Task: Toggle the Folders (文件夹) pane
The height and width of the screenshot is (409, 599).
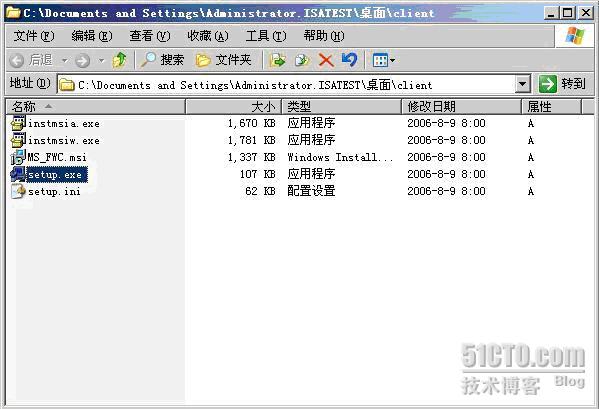Action: tap(223, 60)
